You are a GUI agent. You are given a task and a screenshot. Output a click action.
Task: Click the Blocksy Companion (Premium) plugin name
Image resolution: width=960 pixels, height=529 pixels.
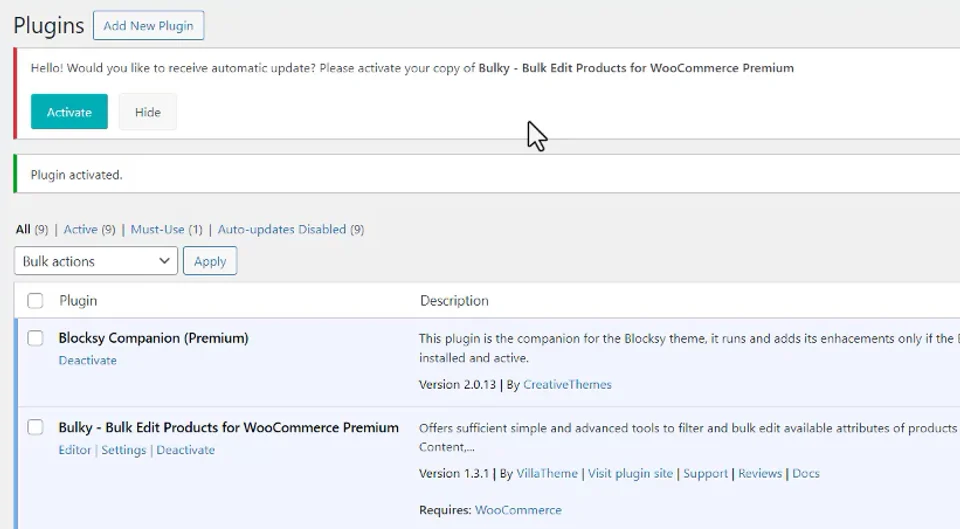(x=153, y=338)
